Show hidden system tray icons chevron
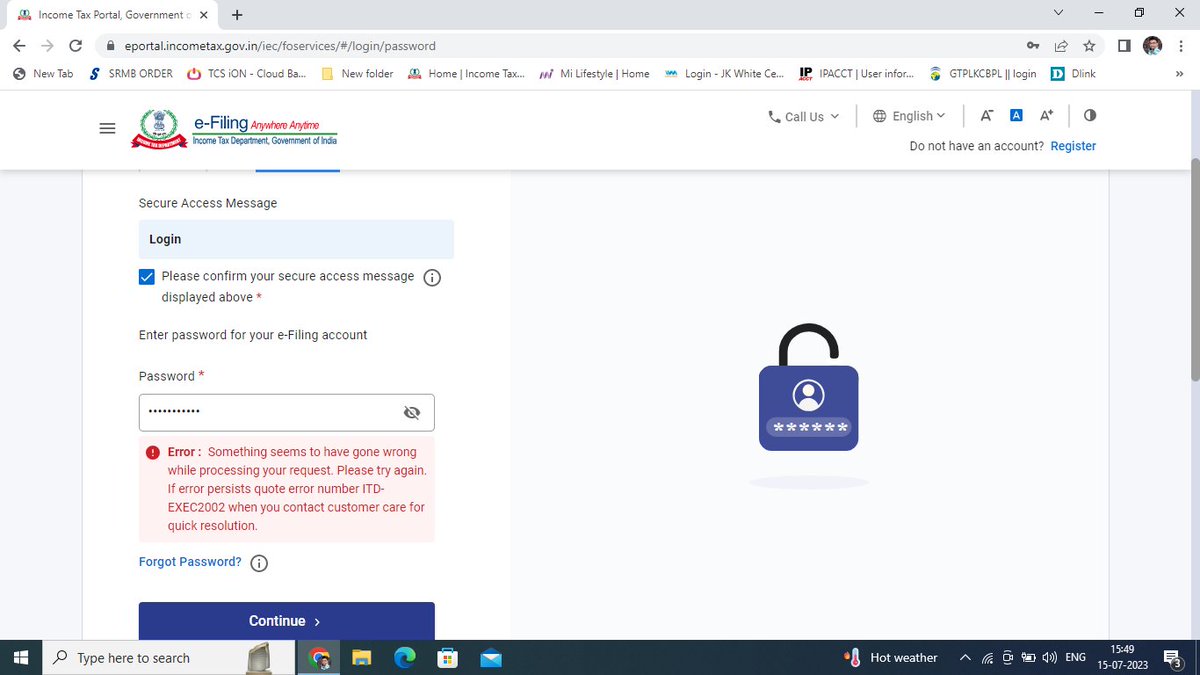 (x=965, y=658)
